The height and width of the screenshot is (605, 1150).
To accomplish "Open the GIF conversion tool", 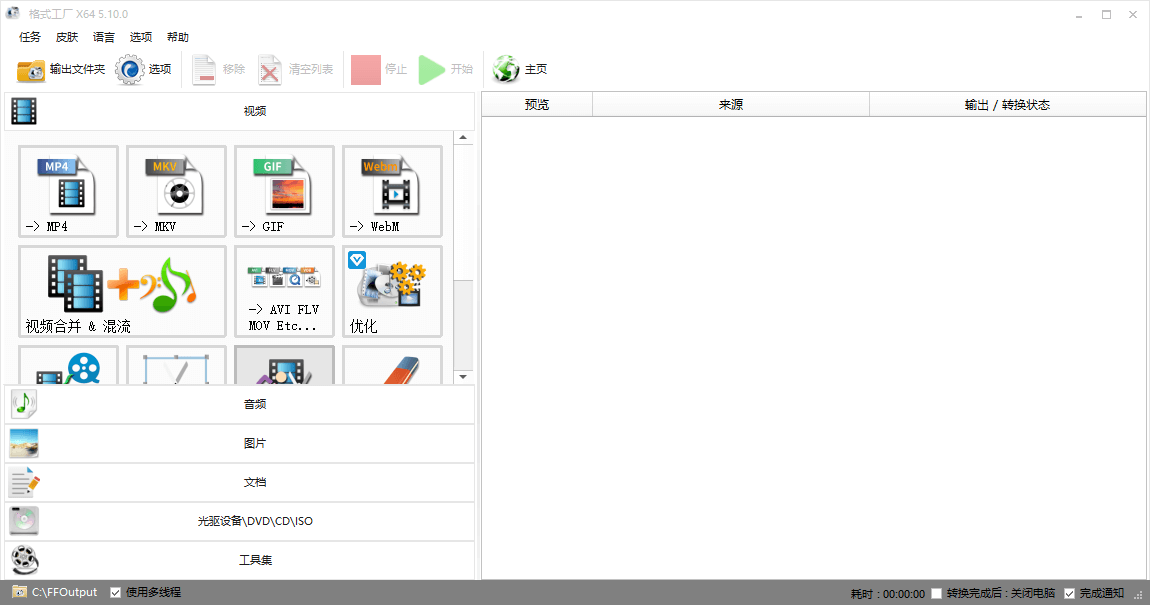I will (x=284, y=190).
